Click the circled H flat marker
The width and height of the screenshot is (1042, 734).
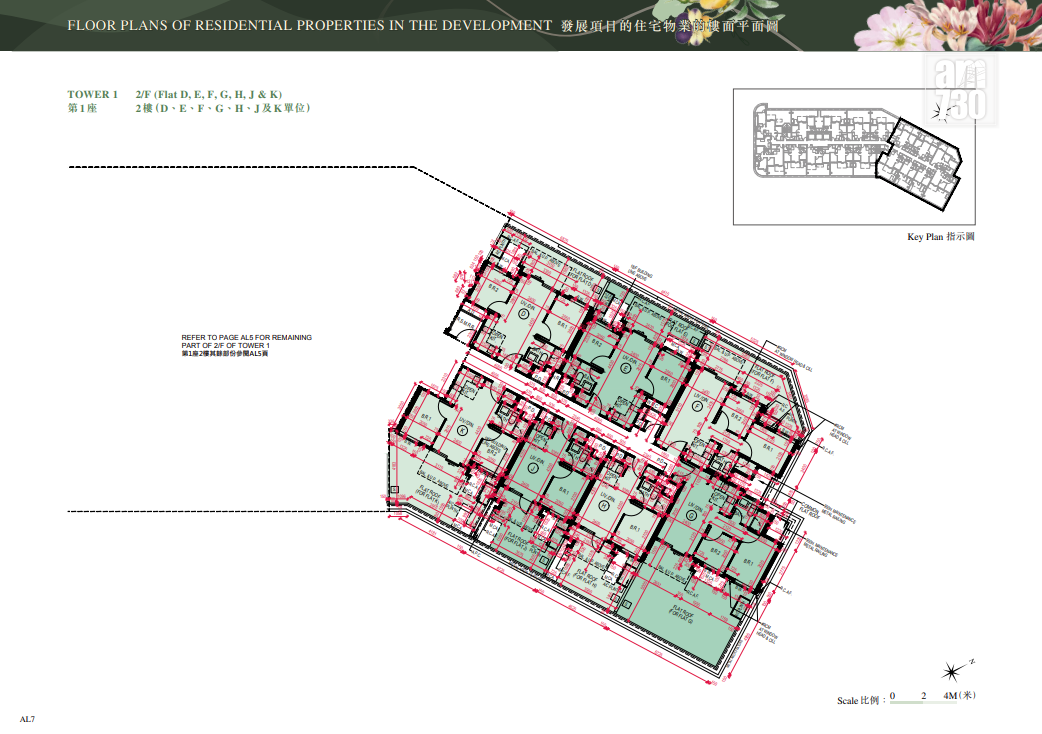(x=604, y=505)
